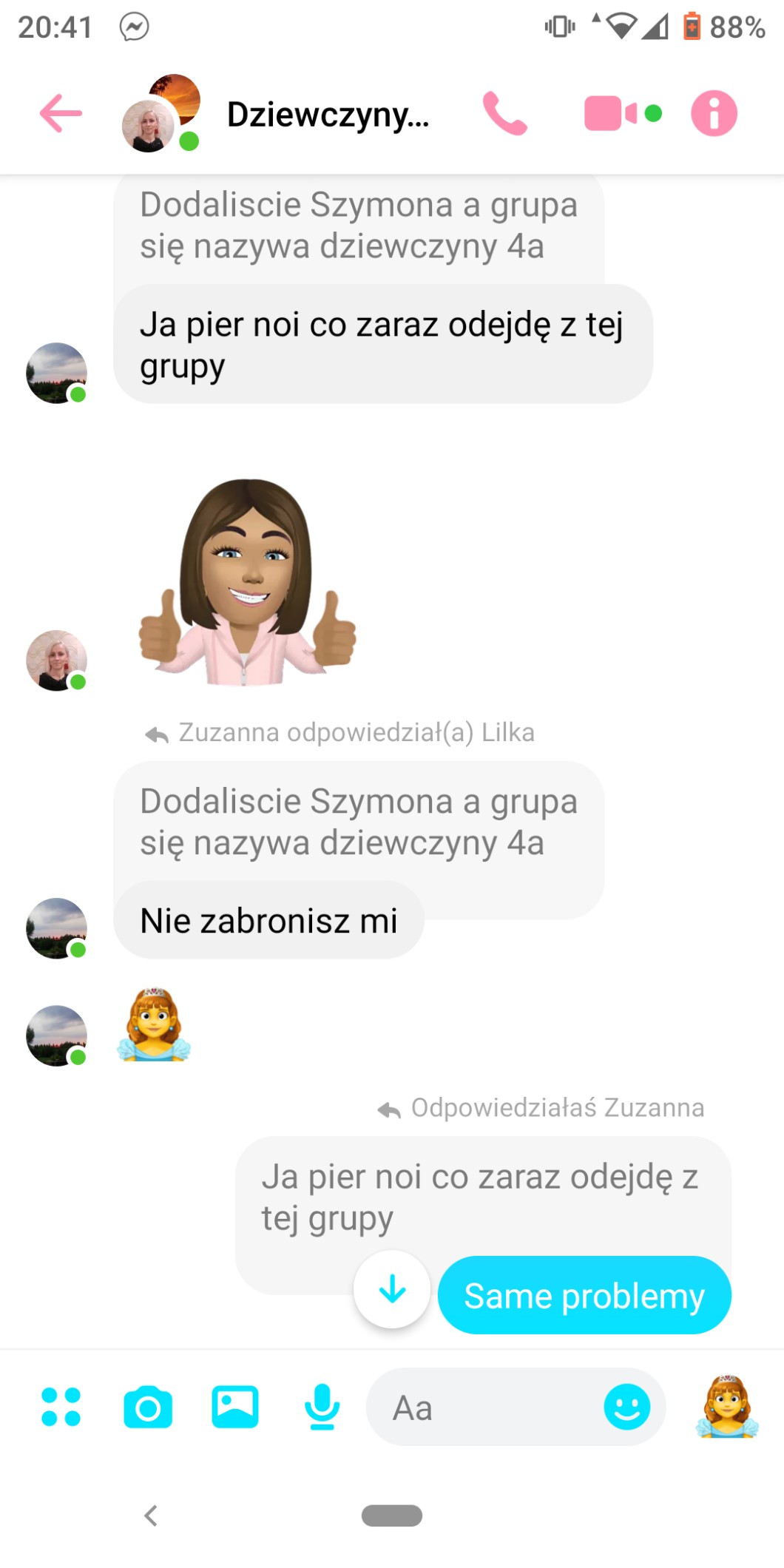This screenshot has width=784, height=1568.
Task: Open 'Odpowiedziałaś Zuzanna' reply reference
Action: coord(541,1107)
